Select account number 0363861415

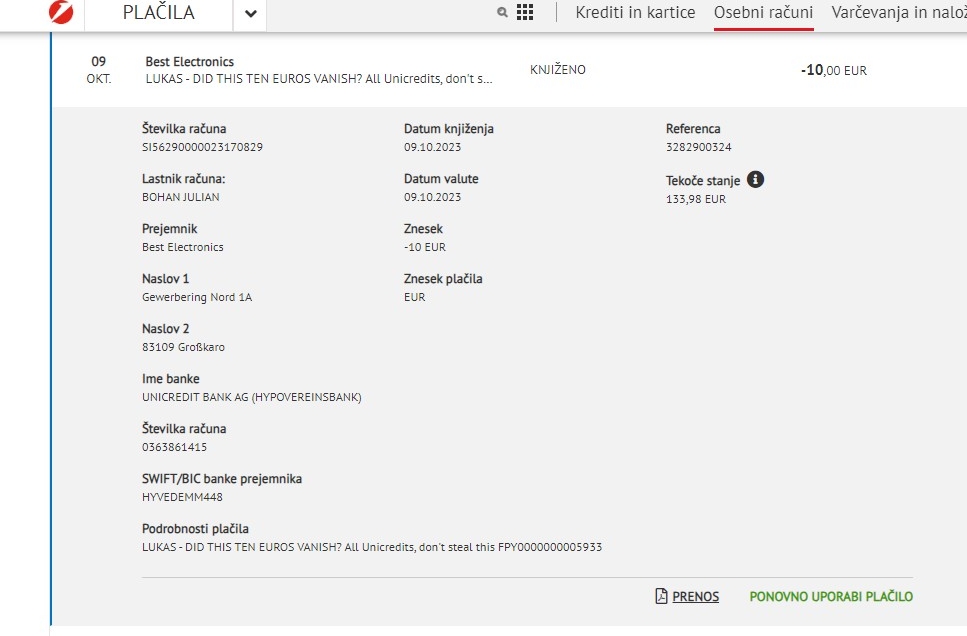tap(175, 447)
